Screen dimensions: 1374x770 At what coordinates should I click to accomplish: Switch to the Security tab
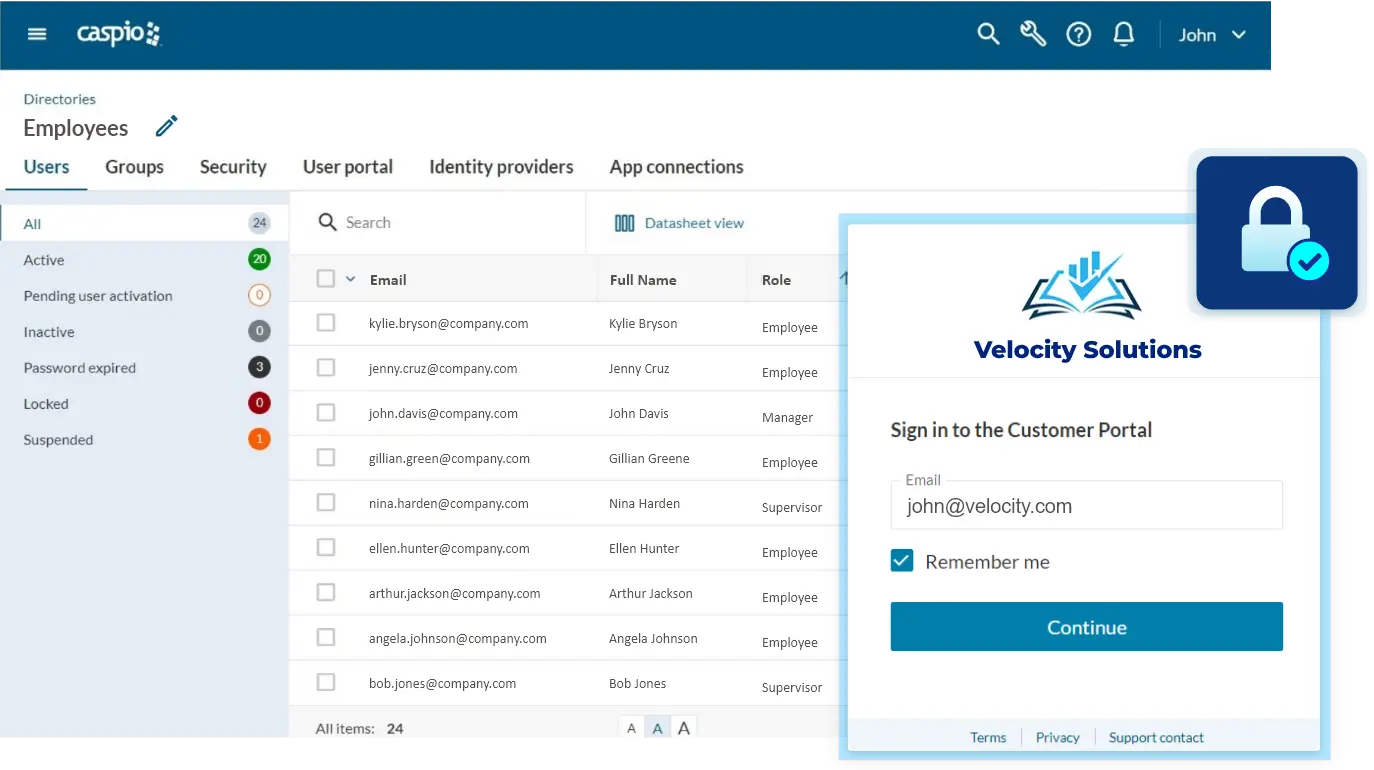click(x=233, y=167)
